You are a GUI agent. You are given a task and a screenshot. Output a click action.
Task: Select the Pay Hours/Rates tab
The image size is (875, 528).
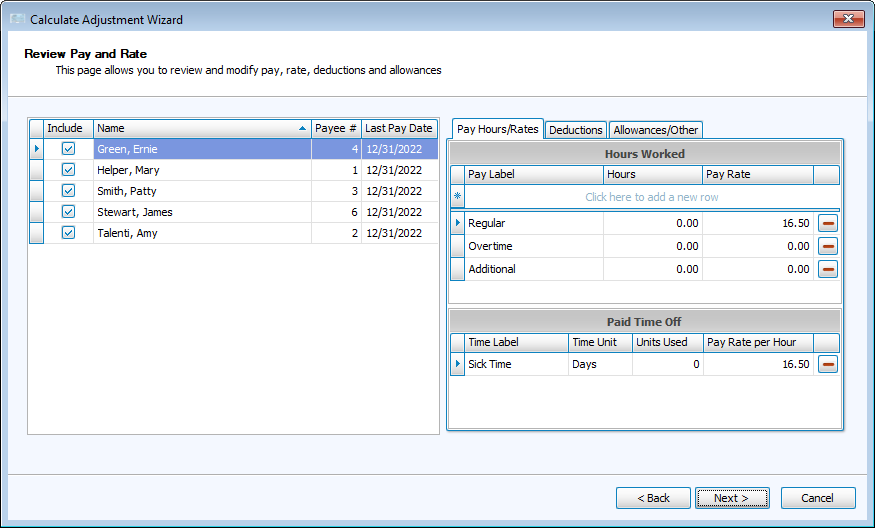tap(497, 129)
